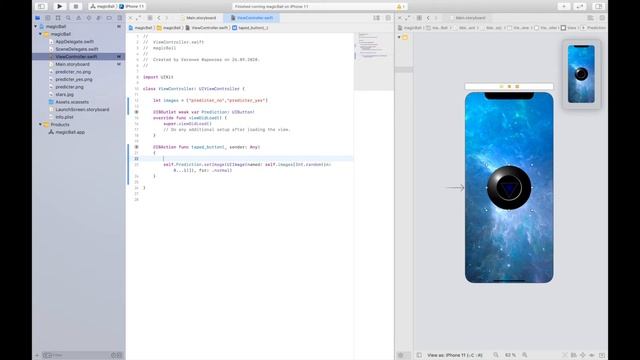This screenshot has width=640, height=360.
Task: Zoom in the storyboard canvas
Action: click(525, 355)
